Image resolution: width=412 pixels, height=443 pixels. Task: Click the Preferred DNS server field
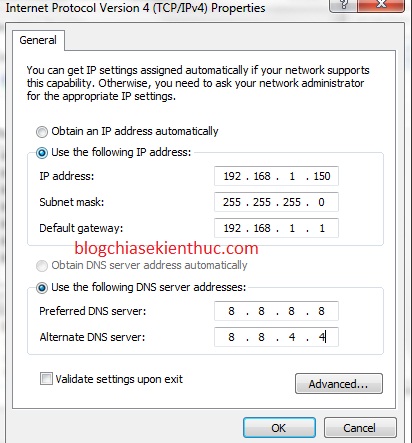pyautogui.click(x=276, y=311)
